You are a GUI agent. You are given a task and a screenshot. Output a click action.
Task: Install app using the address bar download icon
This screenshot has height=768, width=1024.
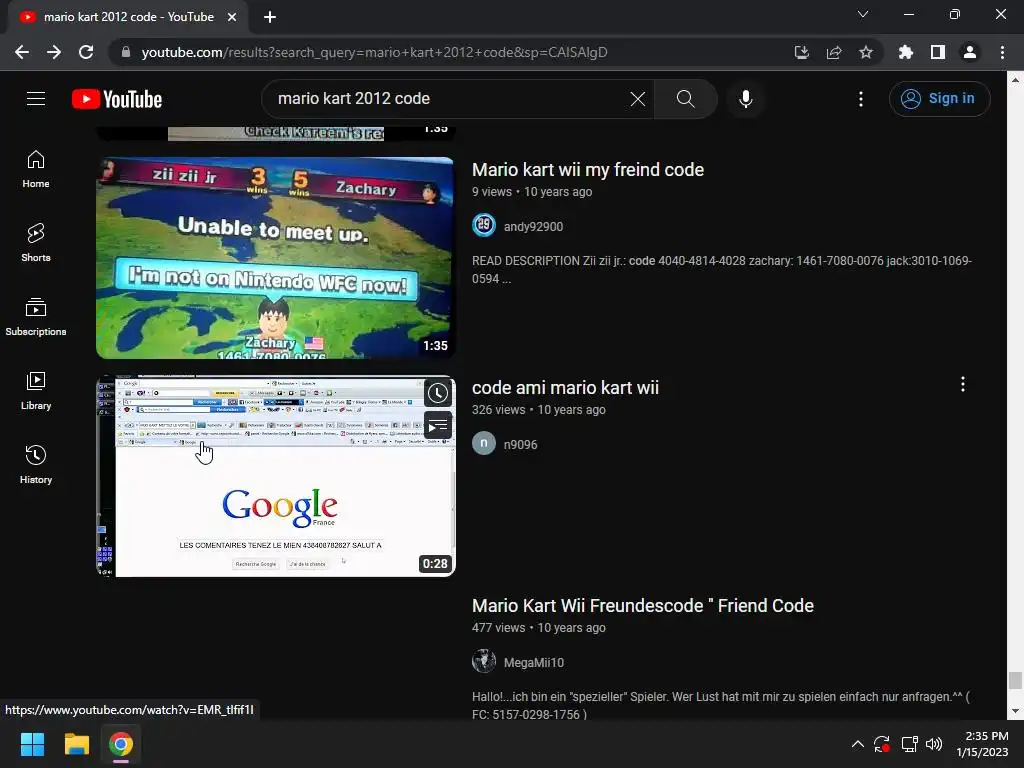pyautogui.click(x=801, y=52)
